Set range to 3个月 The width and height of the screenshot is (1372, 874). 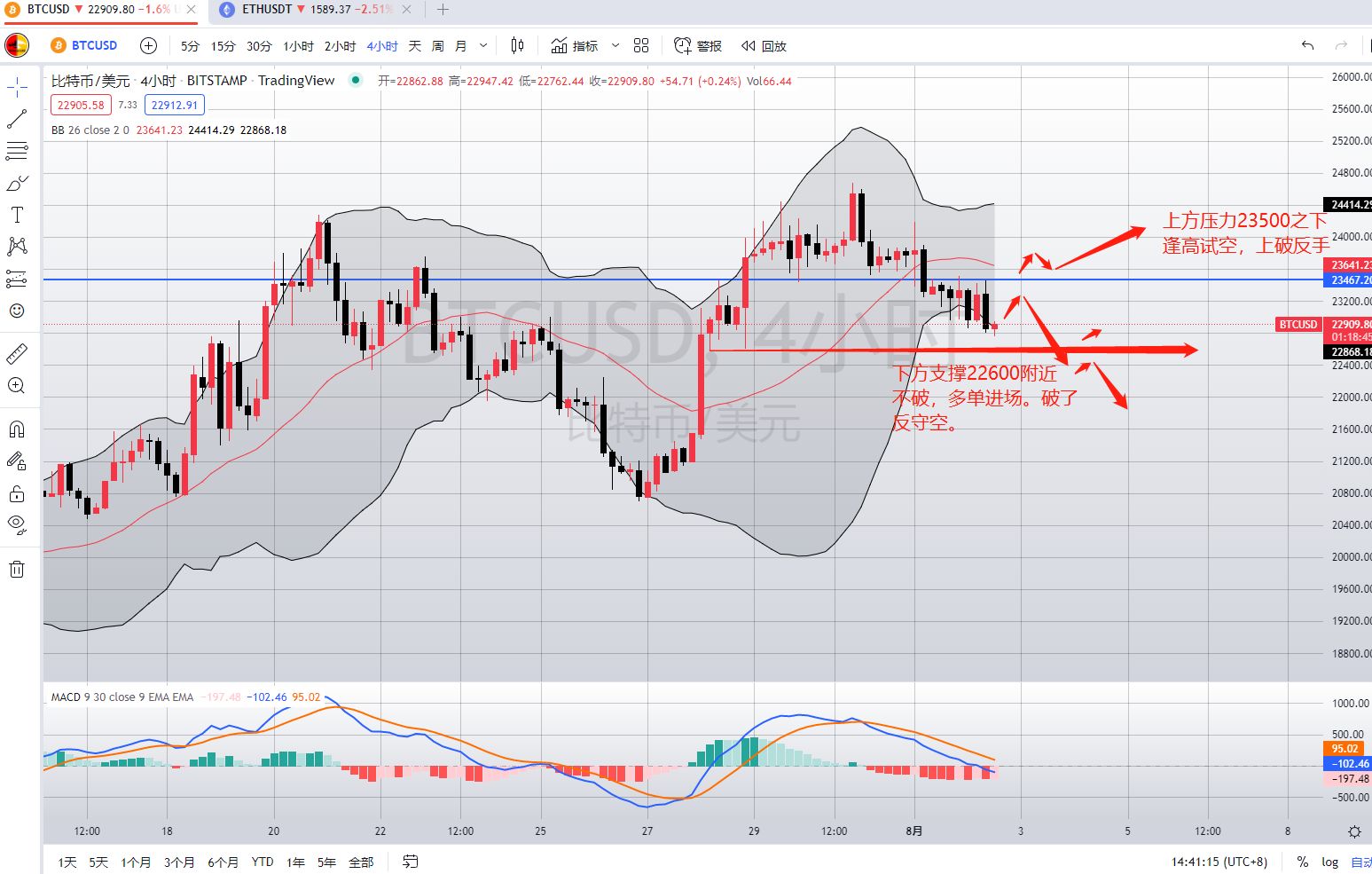tap(179, 862)
